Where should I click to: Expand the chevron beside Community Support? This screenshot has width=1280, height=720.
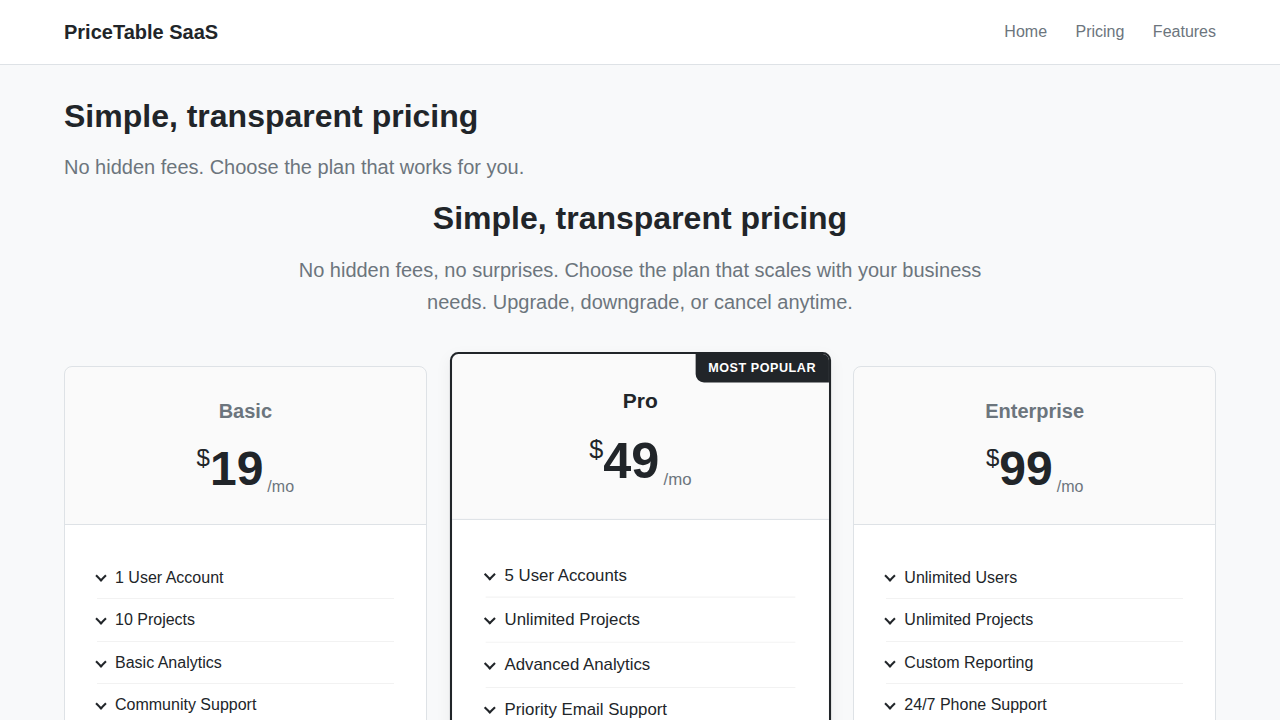click(x=101, y=705)
